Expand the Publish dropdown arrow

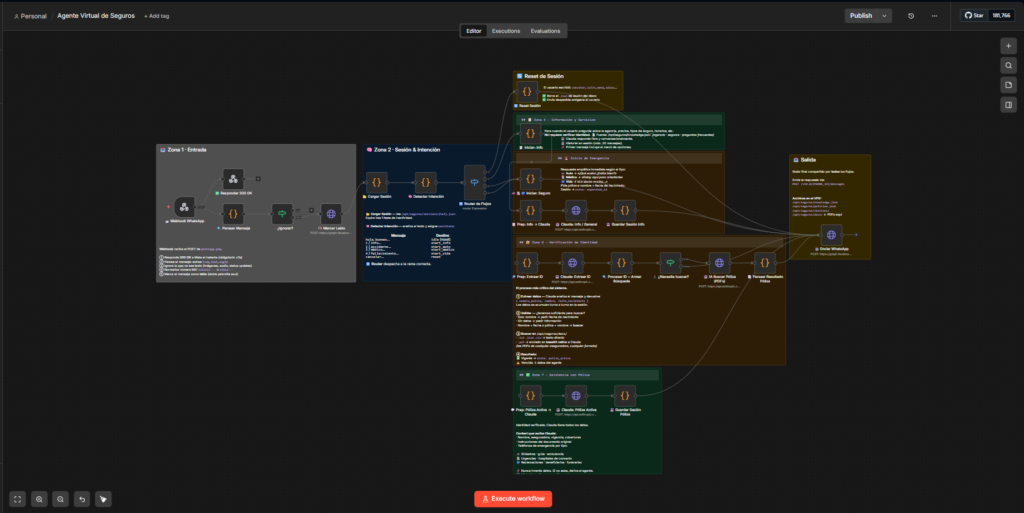point(884,16)
